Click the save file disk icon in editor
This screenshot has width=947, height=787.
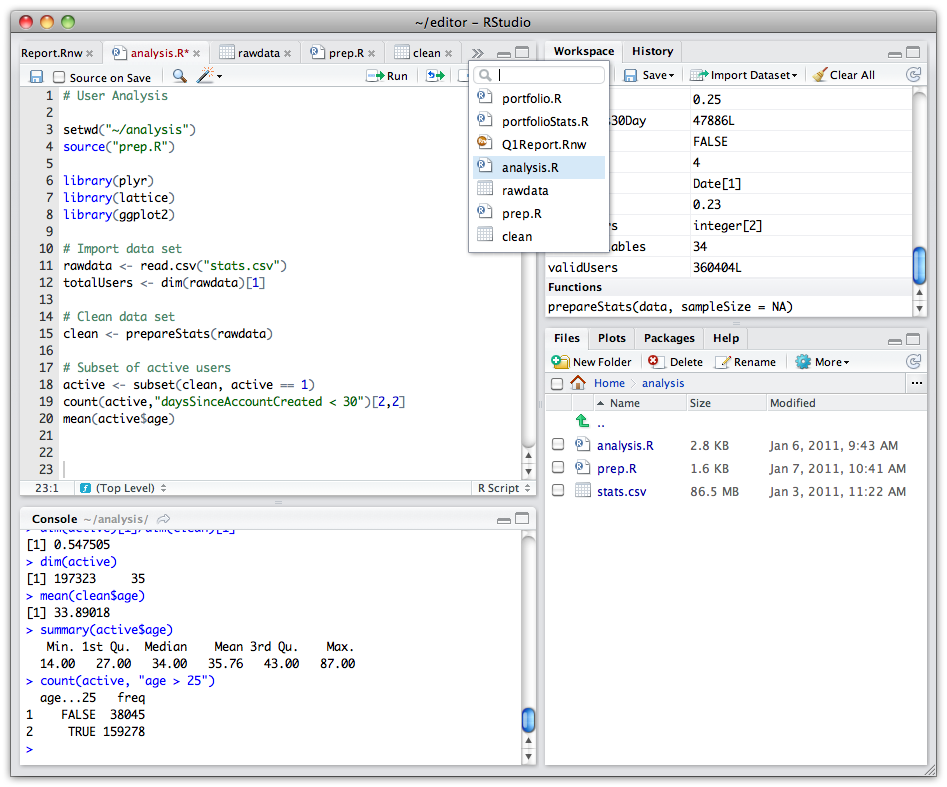point(36,76)
